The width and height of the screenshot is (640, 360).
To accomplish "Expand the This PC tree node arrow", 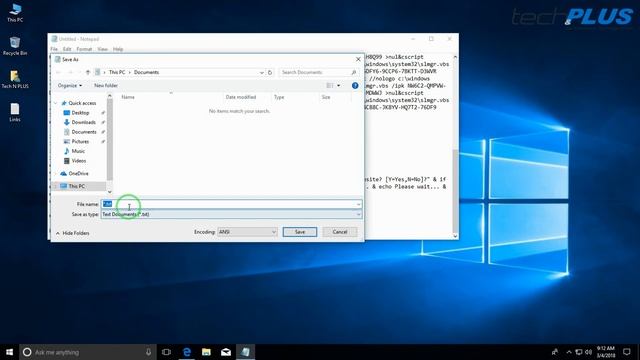I will pos(56,186).
